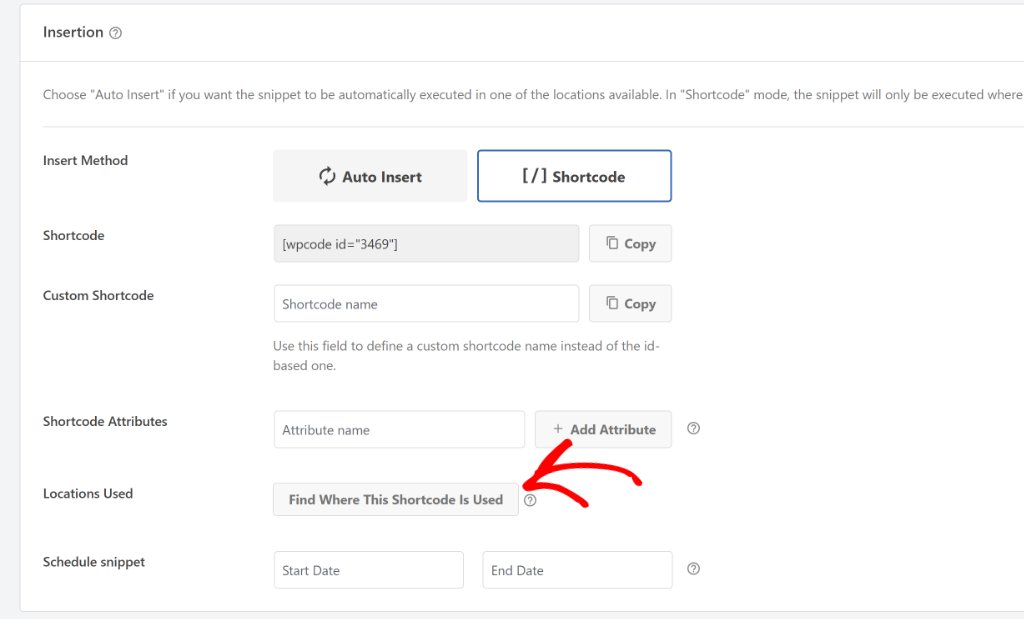Focus the Shortcode name input
Screen dimensions: 1024x619
pos(426,304)
